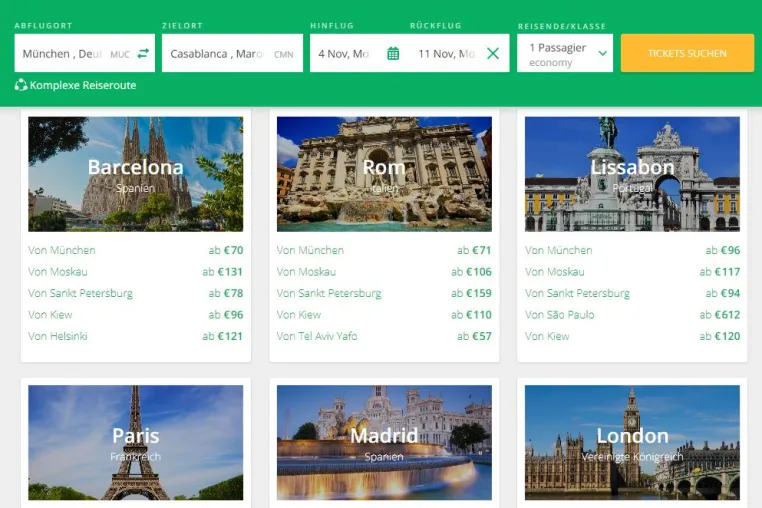
Task: Edit the Zielort field with Casablanca
Action: click(x=232, y=53)
